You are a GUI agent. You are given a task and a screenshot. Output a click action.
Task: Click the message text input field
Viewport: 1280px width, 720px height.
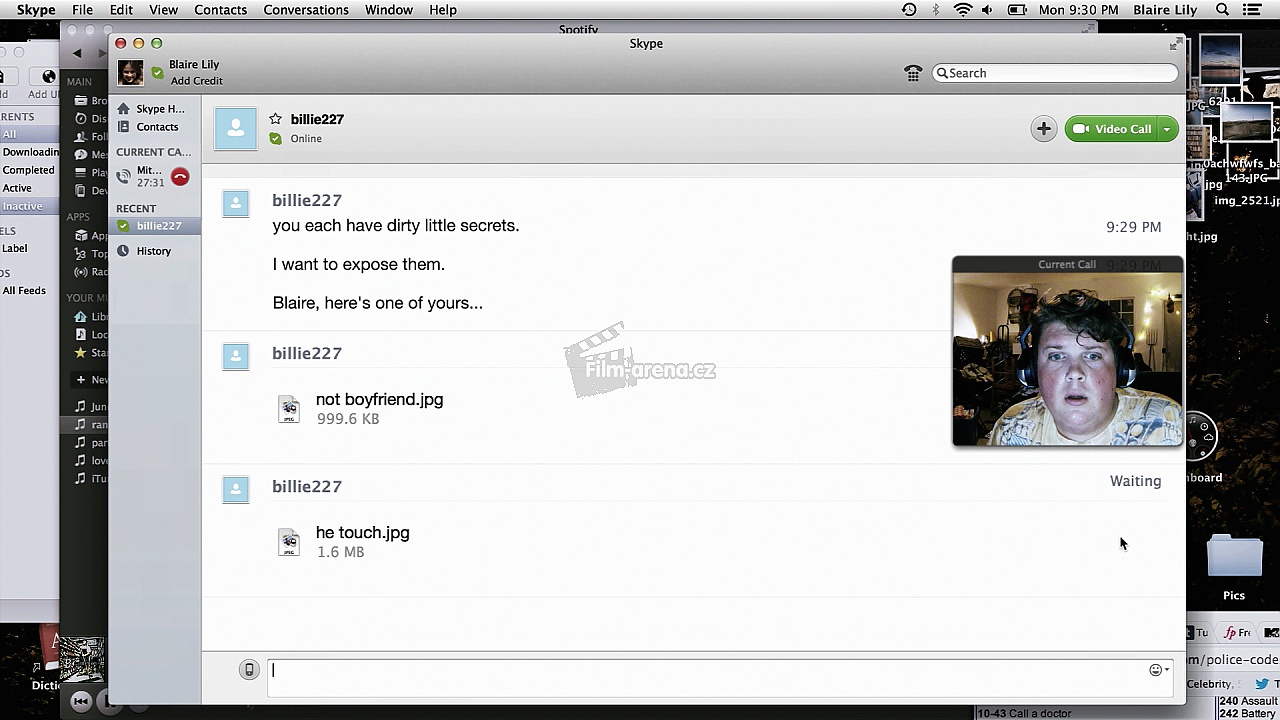coord(700,670)
